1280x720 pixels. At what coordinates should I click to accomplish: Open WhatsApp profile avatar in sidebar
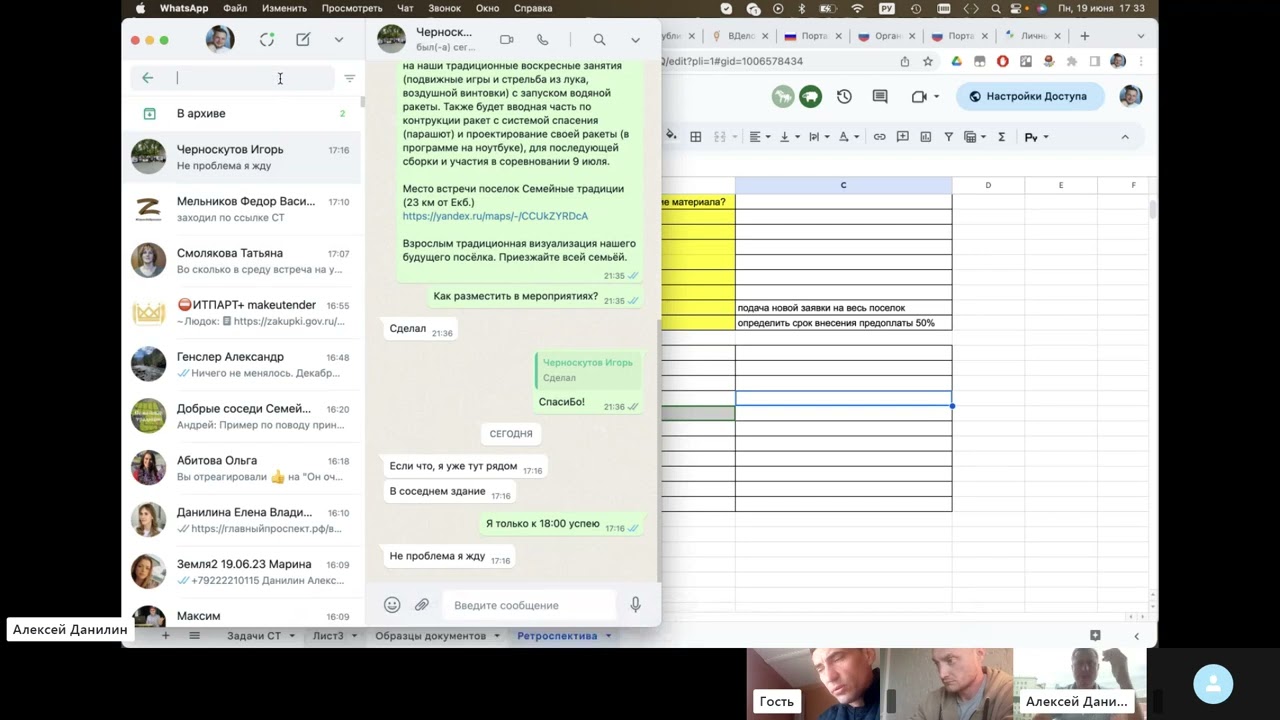tap(220, 40)
